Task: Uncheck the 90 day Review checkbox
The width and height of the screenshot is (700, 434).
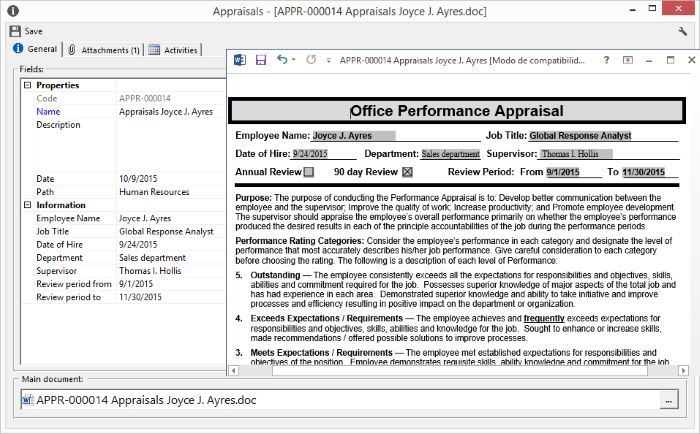Action: 407,172
